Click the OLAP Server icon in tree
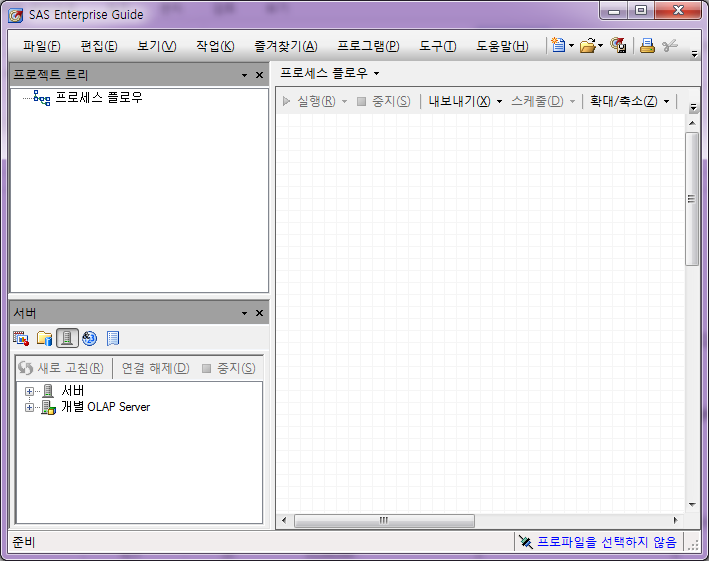Screen dimensions: 709x561 (48, 407)
